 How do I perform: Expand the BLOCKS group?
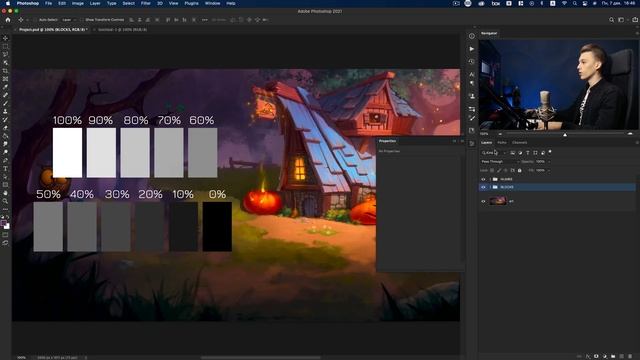coord(490,187)
